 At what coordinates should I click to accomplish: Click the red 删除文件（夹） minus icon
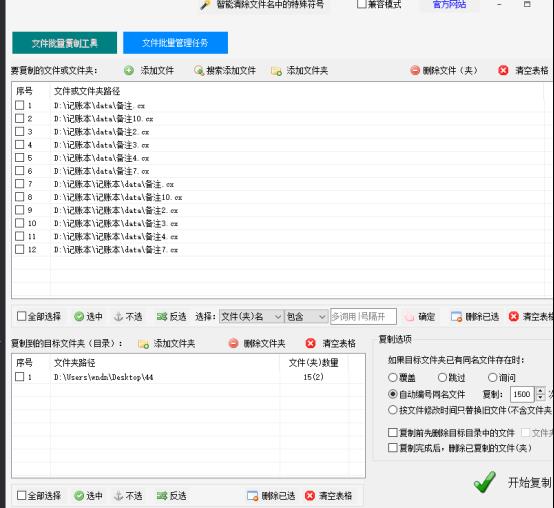pyautogui.click(x=415, y=71)
